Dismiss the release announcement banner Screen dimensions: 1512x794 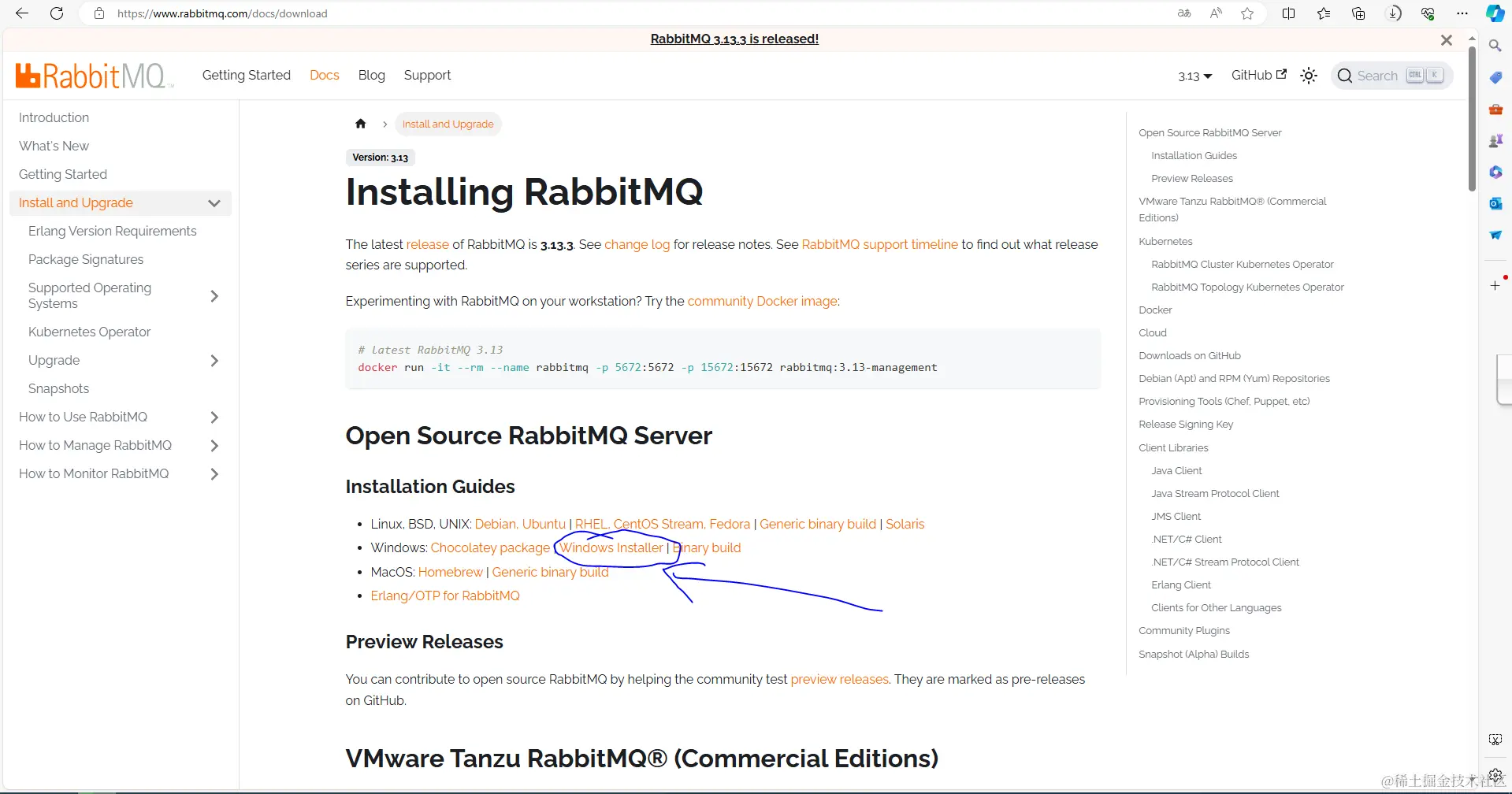(x=1447, y=40)
